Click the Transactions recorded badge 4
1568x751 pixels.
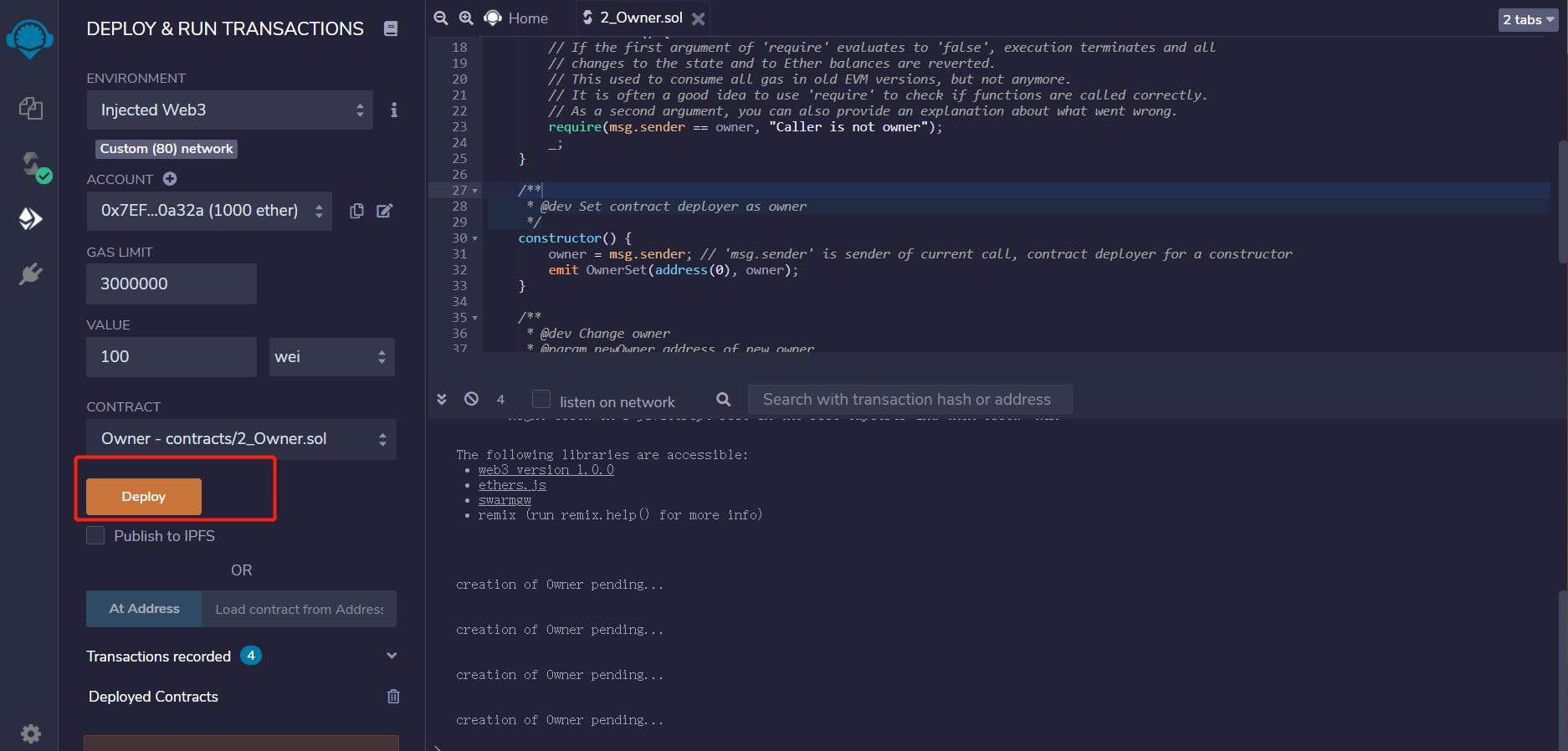point(251,656)
